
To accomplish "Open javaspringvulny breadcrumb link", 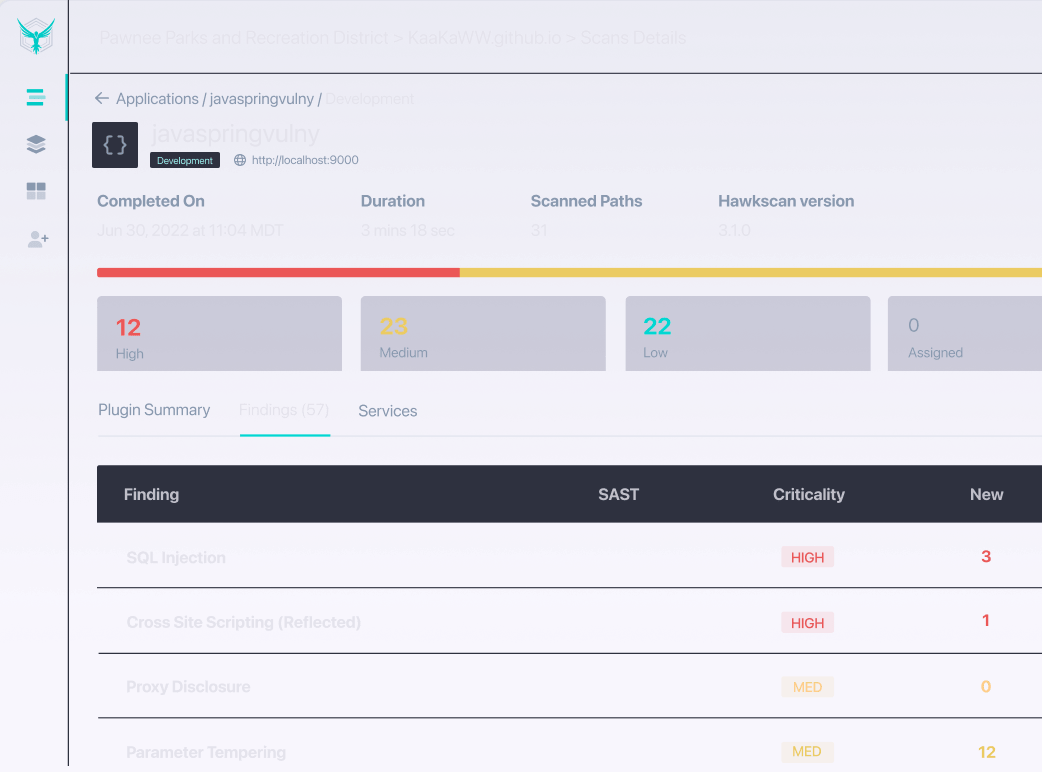I will click(262, 99).
